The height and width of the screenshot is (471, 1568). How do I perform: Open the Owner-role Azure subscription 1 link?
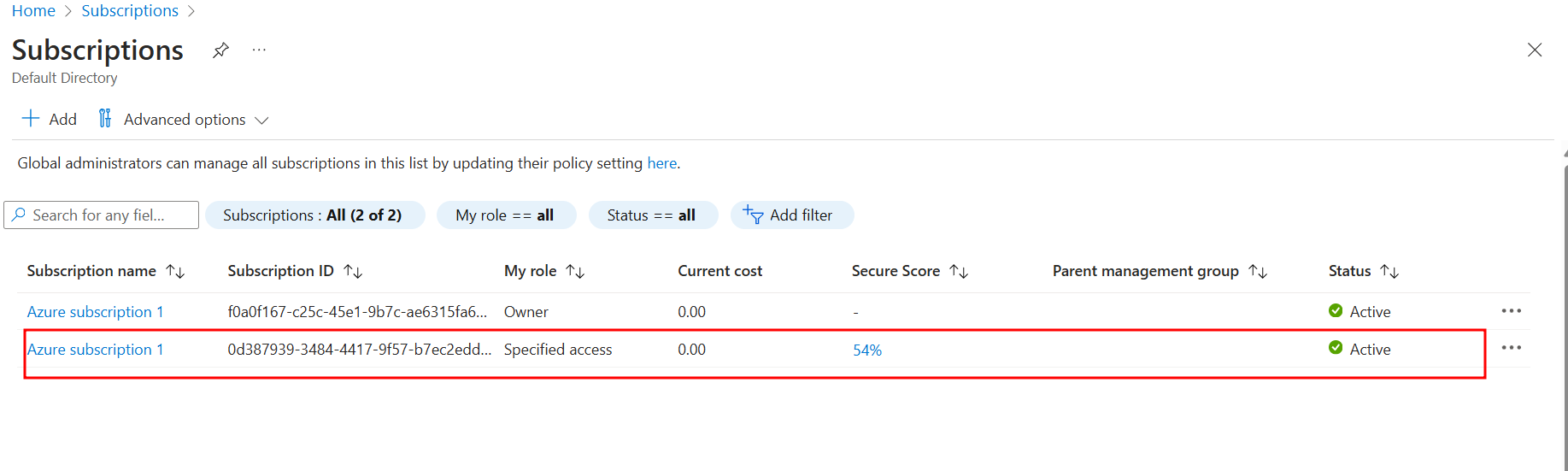coord(95,312)
